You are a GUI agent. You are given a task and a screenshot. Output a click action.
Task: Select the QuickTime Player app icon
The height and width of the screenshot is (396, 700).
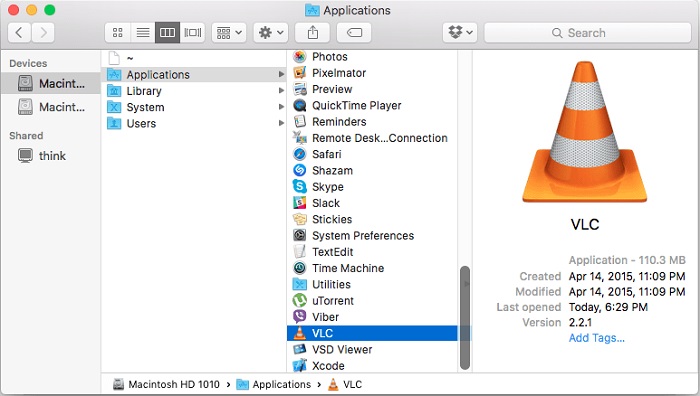pyautogui.click(x=300, y=105)
